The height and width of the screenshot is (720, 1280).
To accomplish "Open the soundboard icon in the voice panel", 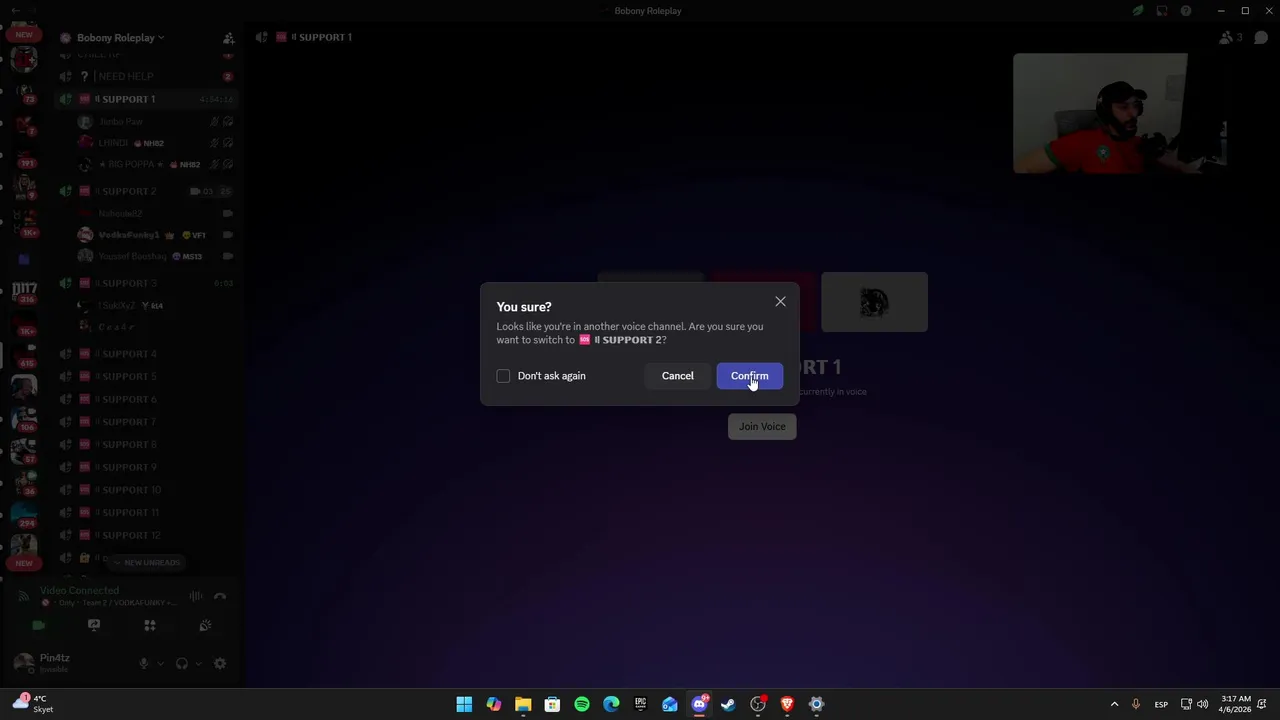I will tap(205, 626).
